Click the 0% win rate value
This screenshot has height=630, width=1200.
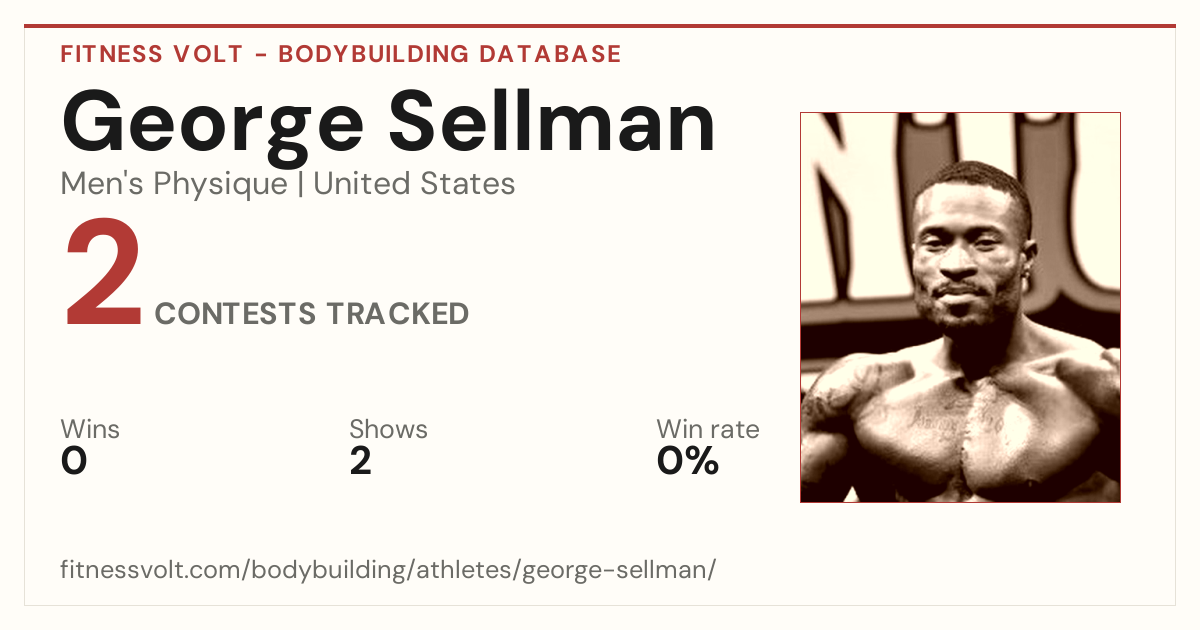[687, 461]
